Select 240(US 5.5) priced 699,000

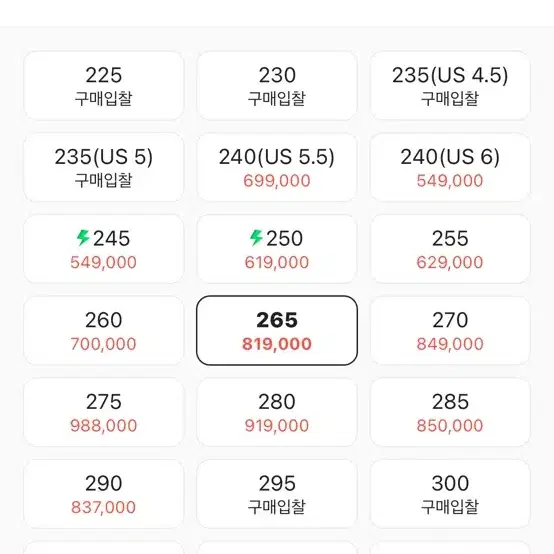[277, 167]
